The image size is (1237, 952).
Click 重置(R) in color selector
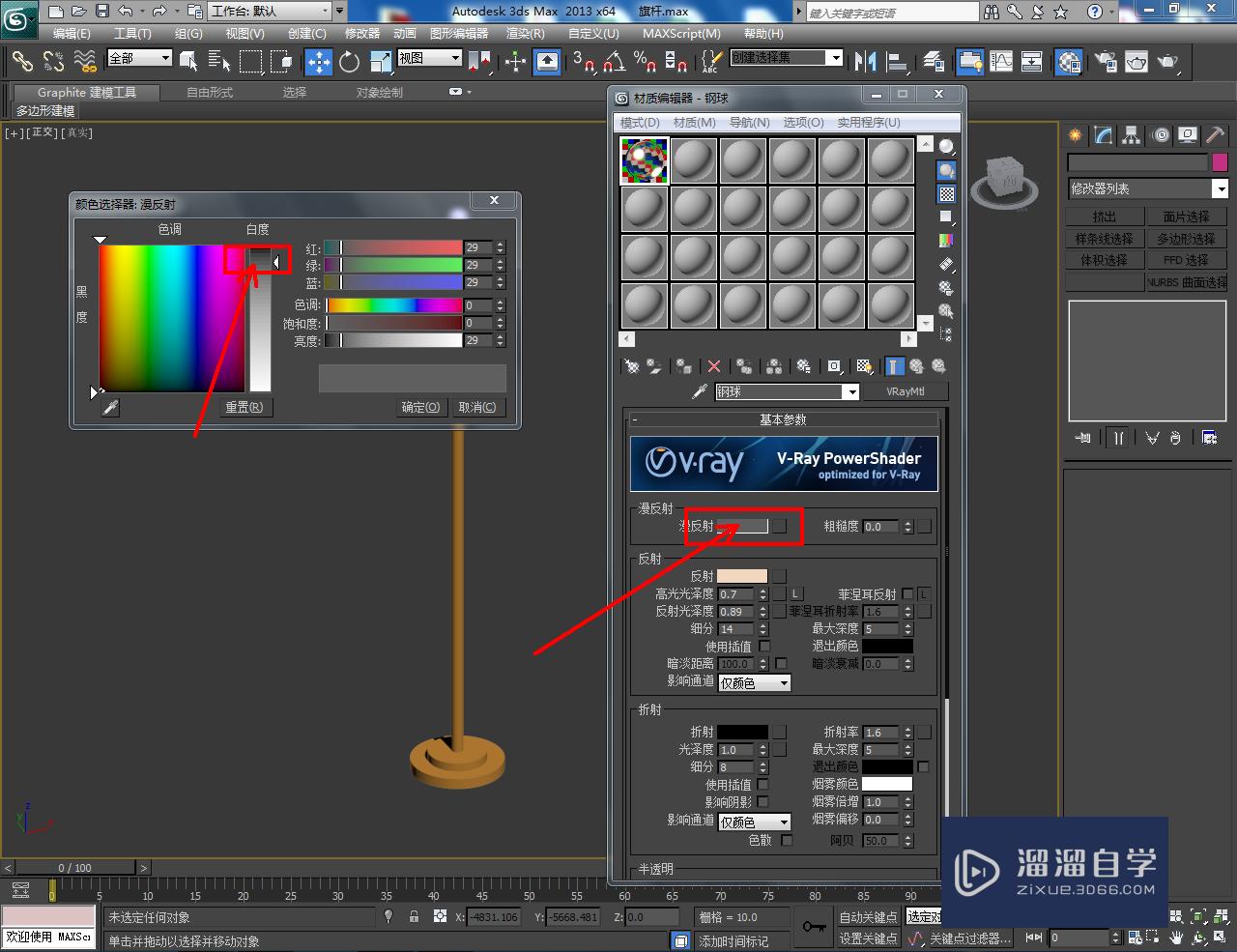point(244,408)
